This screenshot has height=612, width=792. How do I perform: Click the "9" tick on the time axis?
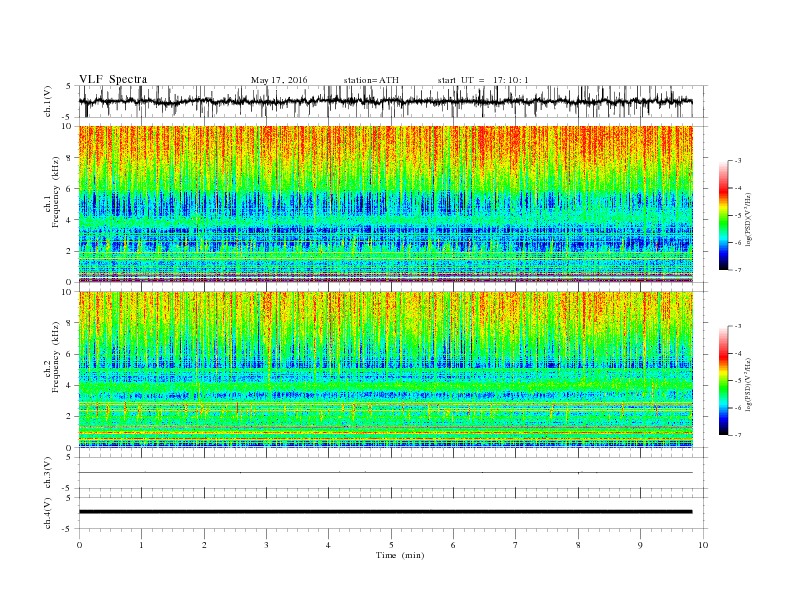click(640, 545)
